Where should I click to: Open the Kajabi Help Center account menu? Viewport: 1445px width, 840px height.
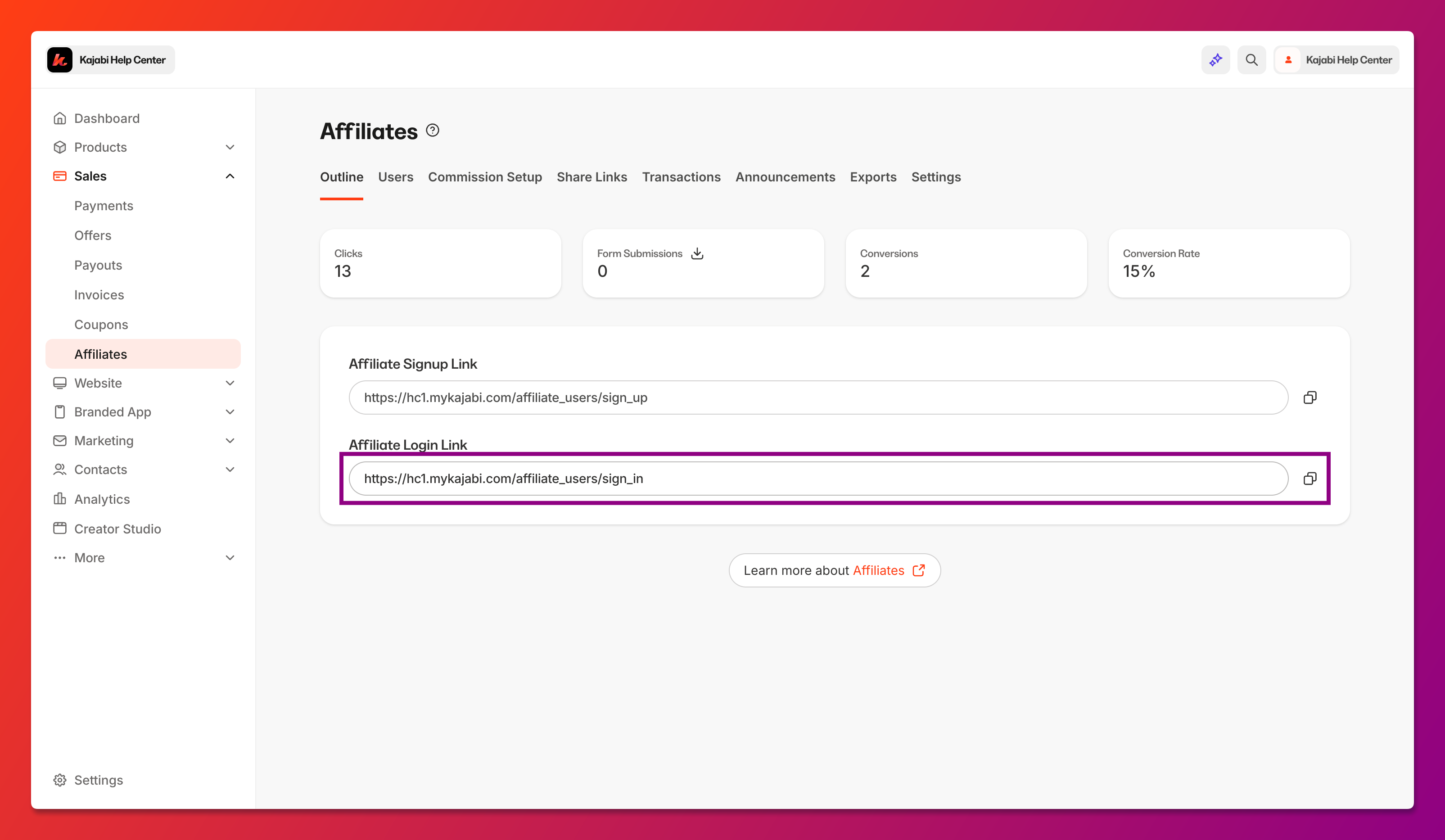click(x=1336, y=59)
